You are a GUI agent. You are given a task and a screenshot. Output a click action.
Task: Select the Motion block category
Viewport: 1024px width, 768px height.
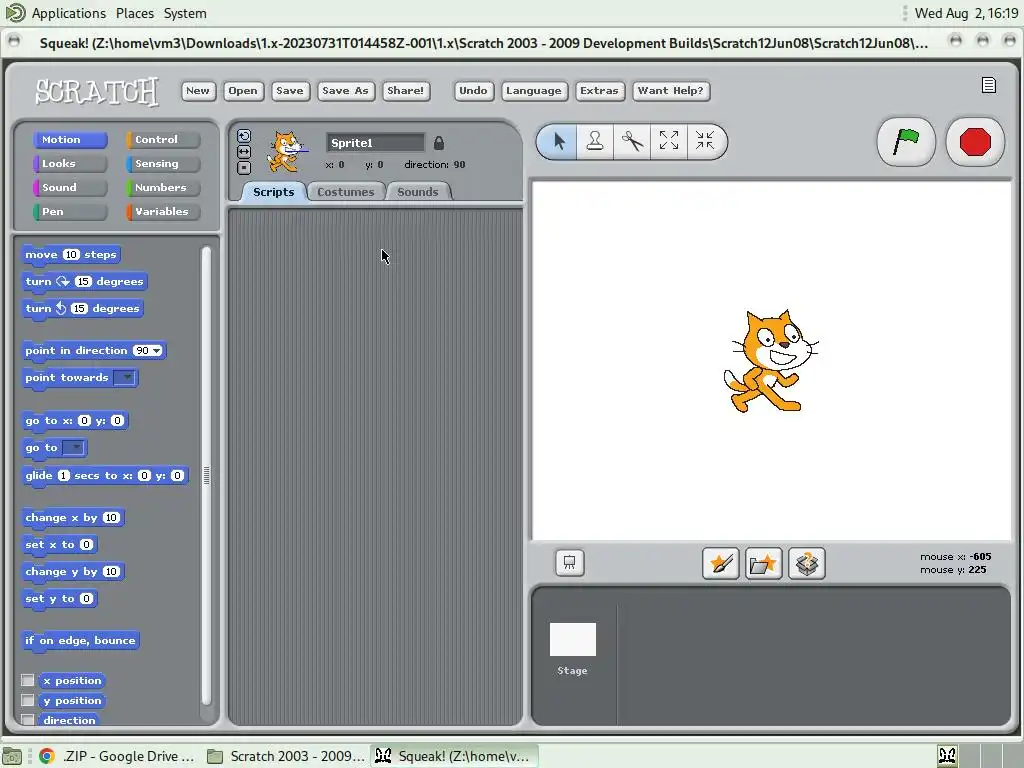click(x=69, y=140)
